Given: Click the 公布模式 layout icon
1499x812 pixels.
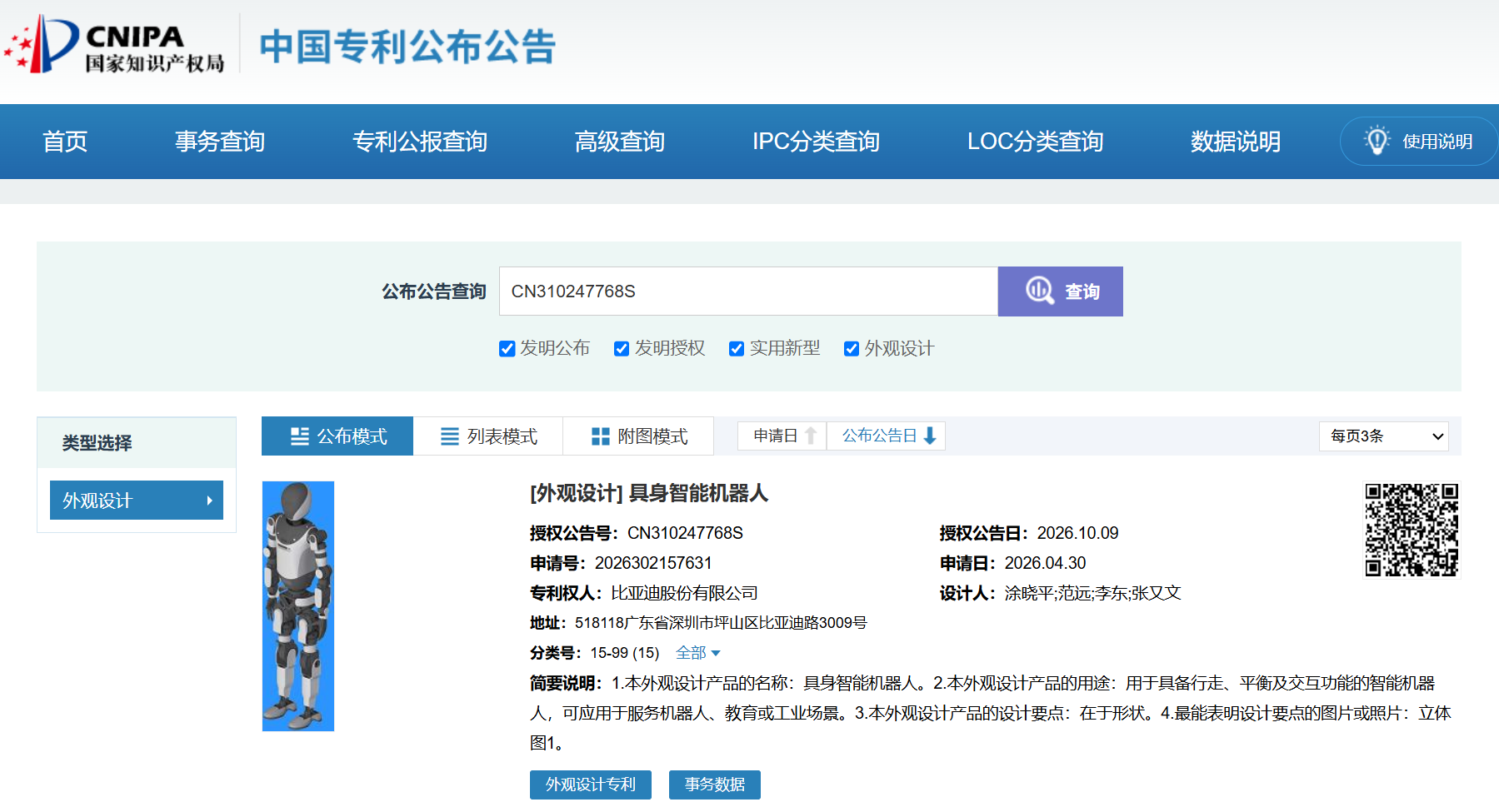Looking at the screenshot, I should [x=300, y=436].
